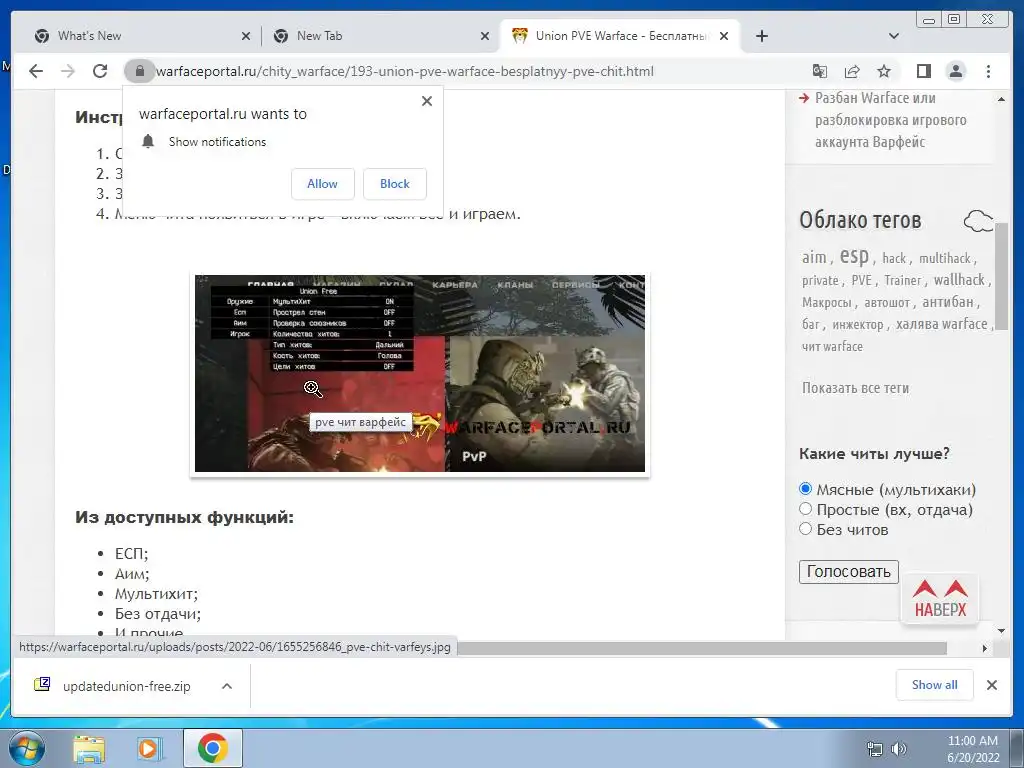Click horizontal scrollbar right arrow

click(x=985, y=648)
